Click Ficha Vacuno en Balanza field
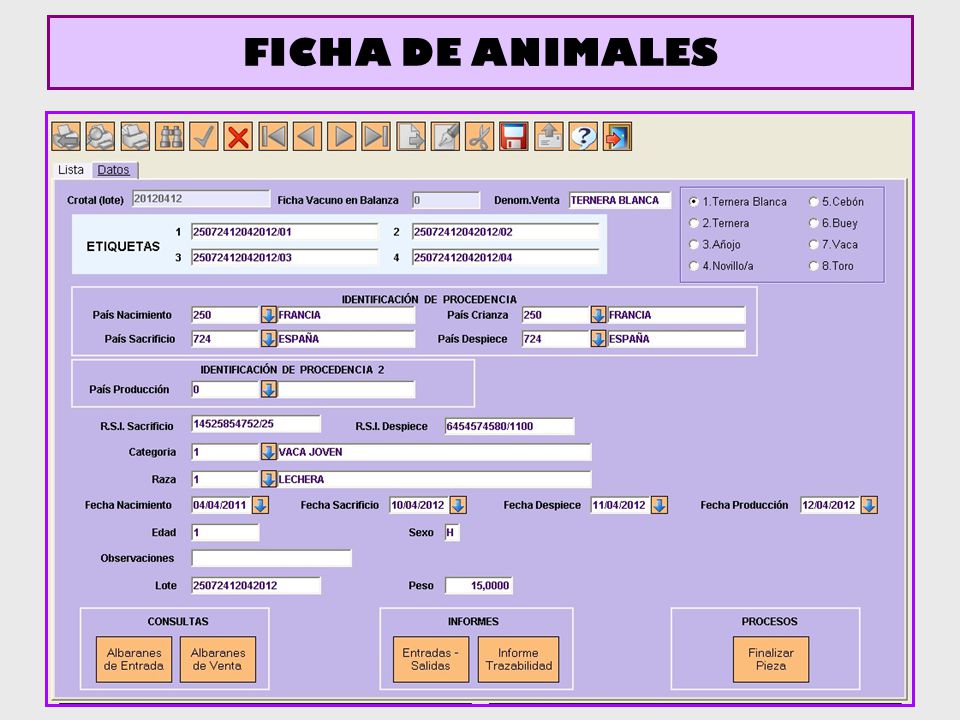This screenshot has height=720, width=960. [446, 200]
